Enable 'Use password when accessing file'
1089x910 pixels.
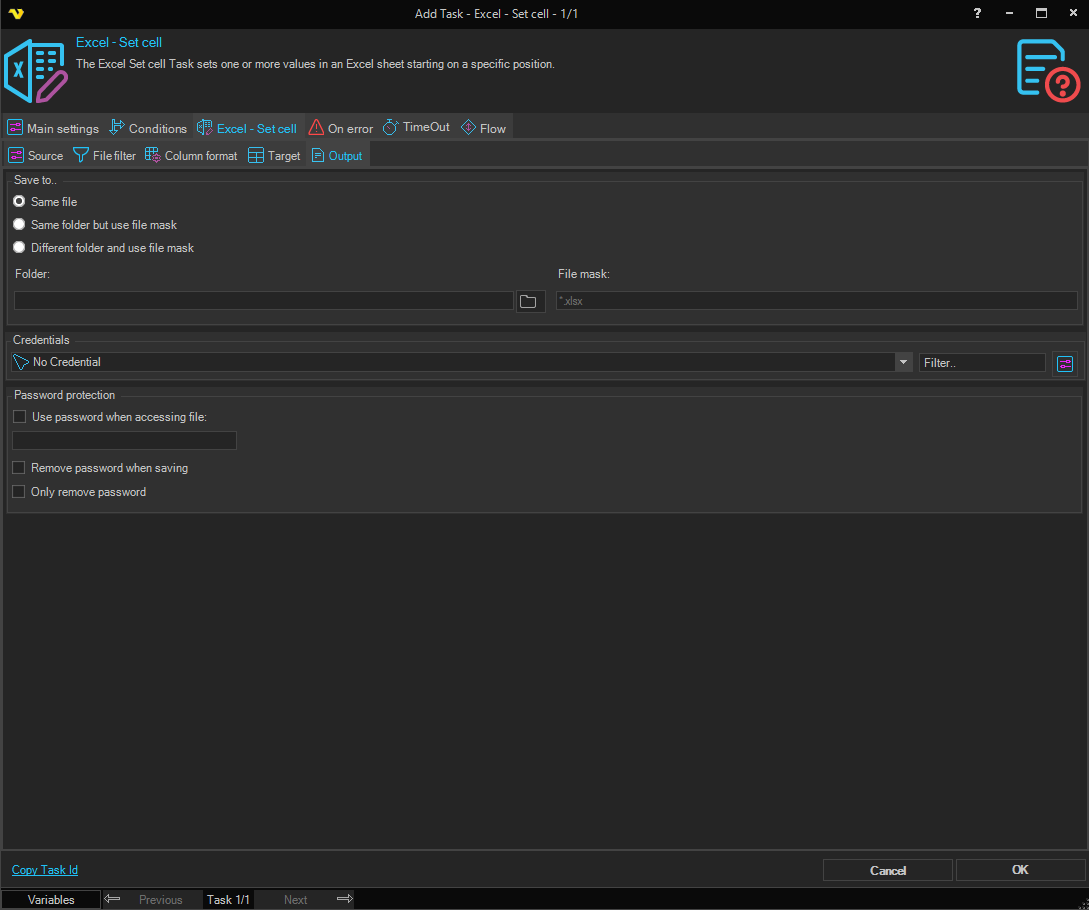click(19, 417)
